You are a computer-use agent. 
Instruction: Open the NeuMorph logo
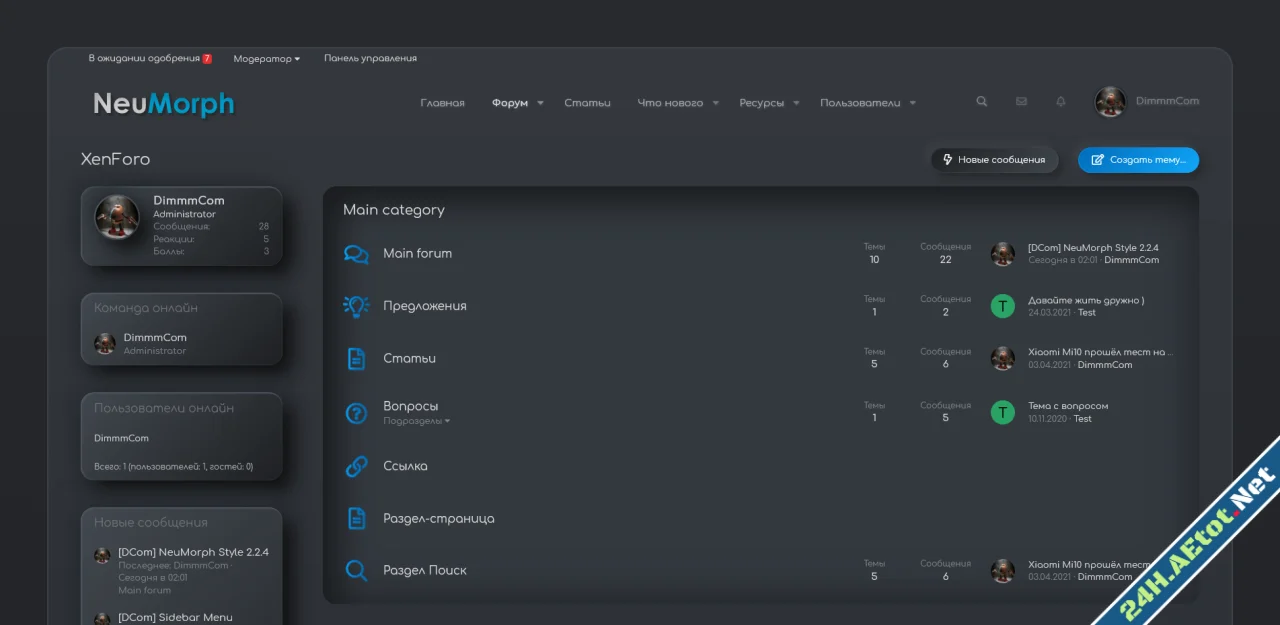[x=163, y=103]
